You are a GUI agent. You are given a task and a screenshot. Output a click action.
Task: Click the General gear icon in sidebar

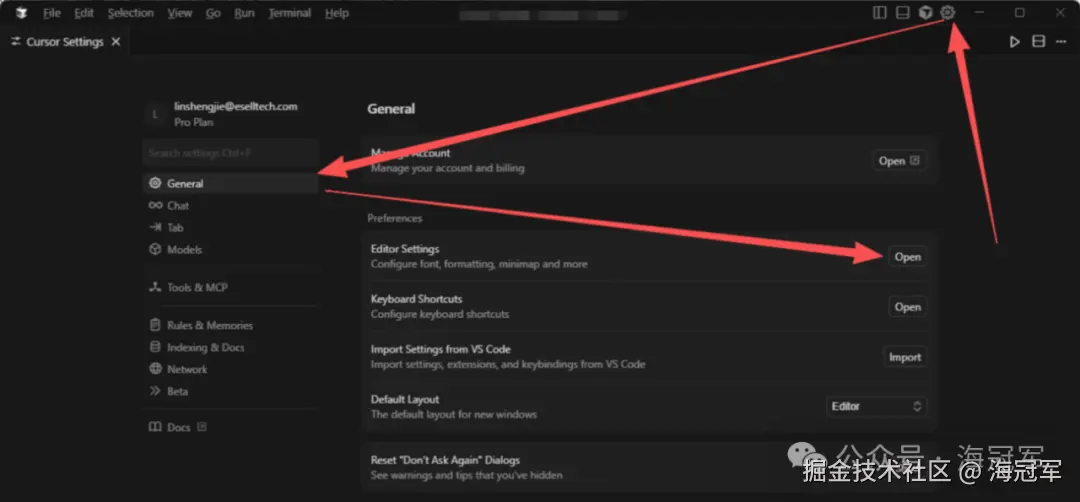pos(155,184)
